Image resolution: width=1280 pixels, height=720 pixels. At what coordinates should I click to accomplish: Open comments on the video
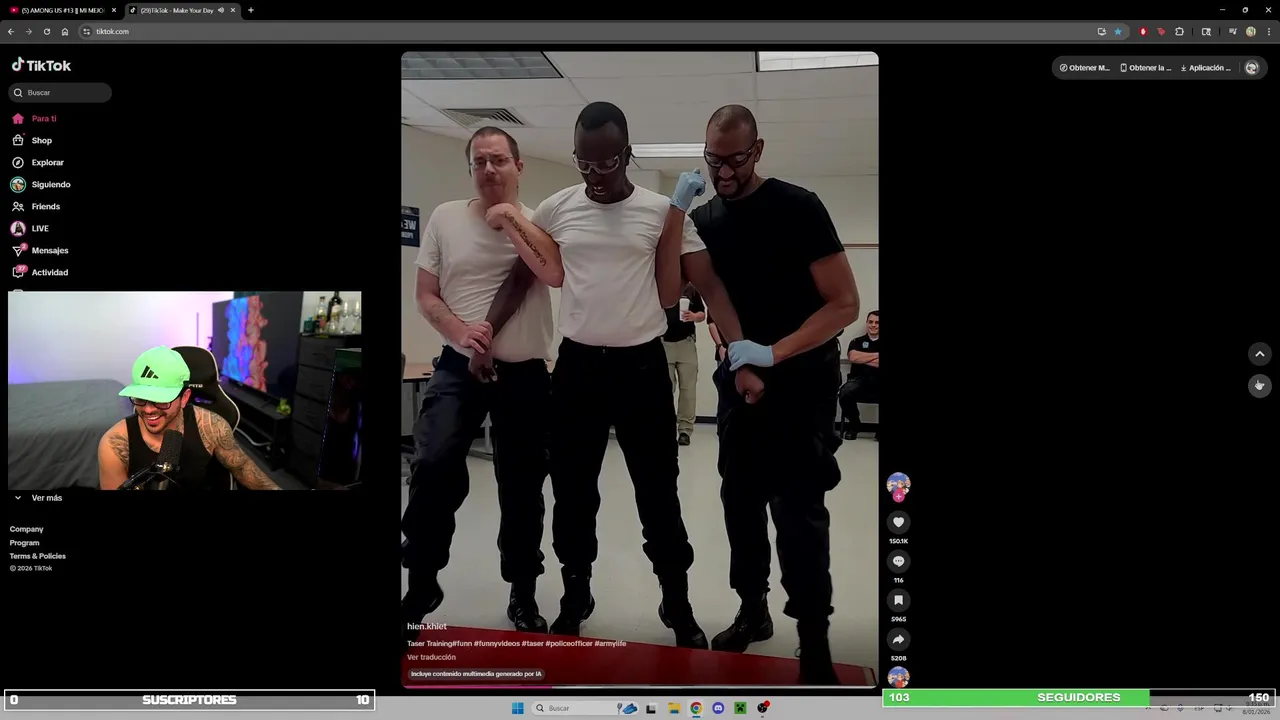click(x=898, y=561)
